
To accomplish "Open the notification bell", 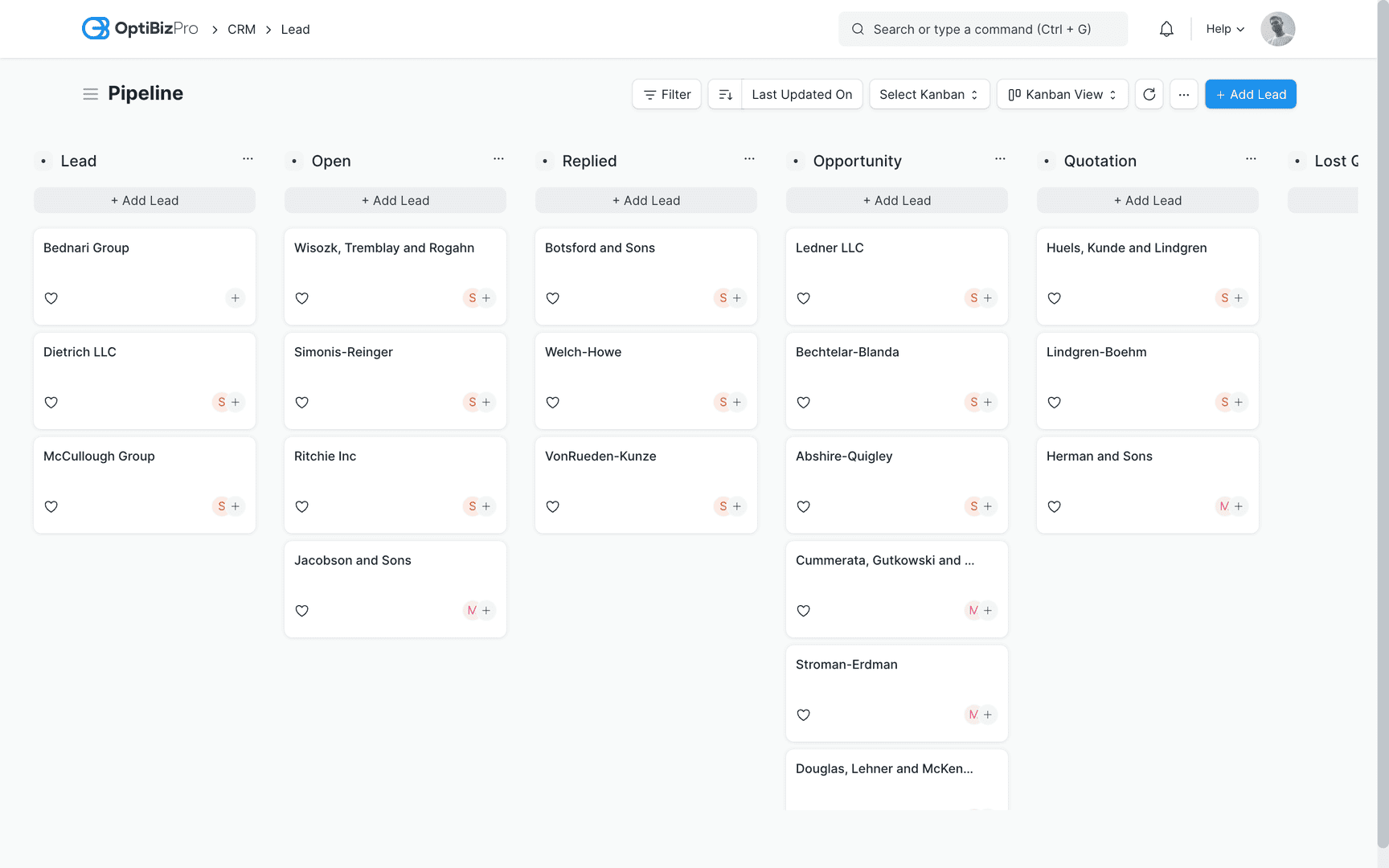I will tap(1166, 28).
